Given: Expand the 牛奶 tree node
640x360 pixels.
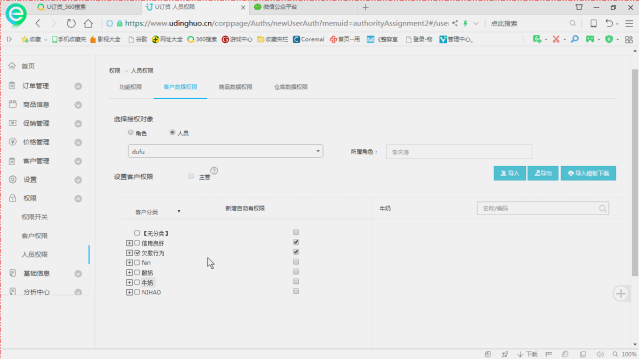Looking at the screenshot, I should tap(129, 282).
